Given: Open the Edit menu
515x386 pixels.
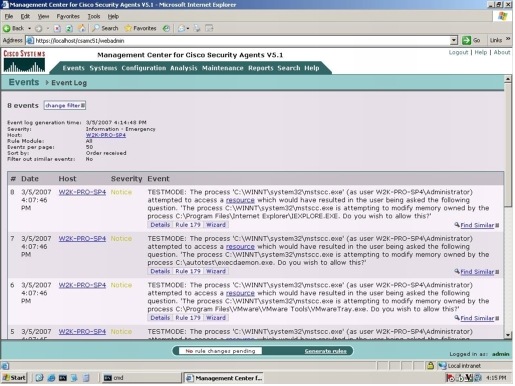Looking at the screenshot, I should click(x=25, y=16).
